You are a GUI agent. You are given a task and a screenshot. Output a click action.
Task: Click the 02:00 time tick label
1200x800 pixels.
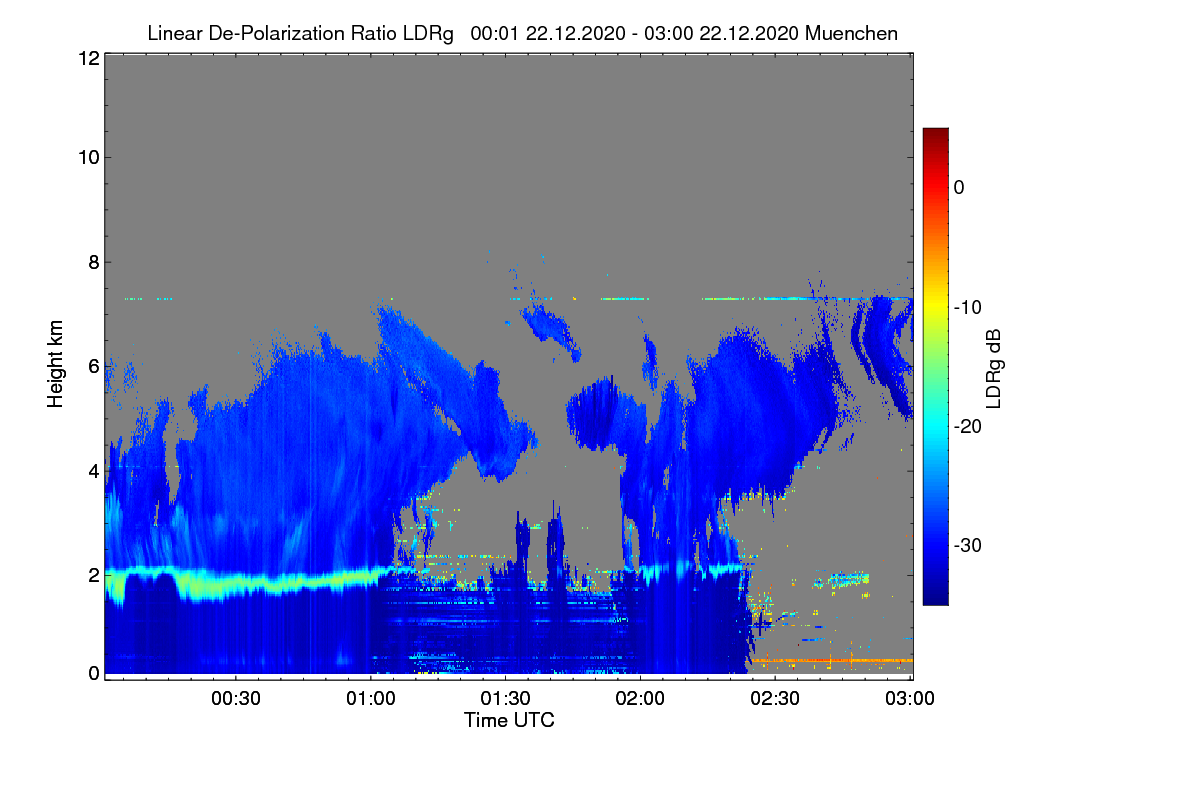641,699
